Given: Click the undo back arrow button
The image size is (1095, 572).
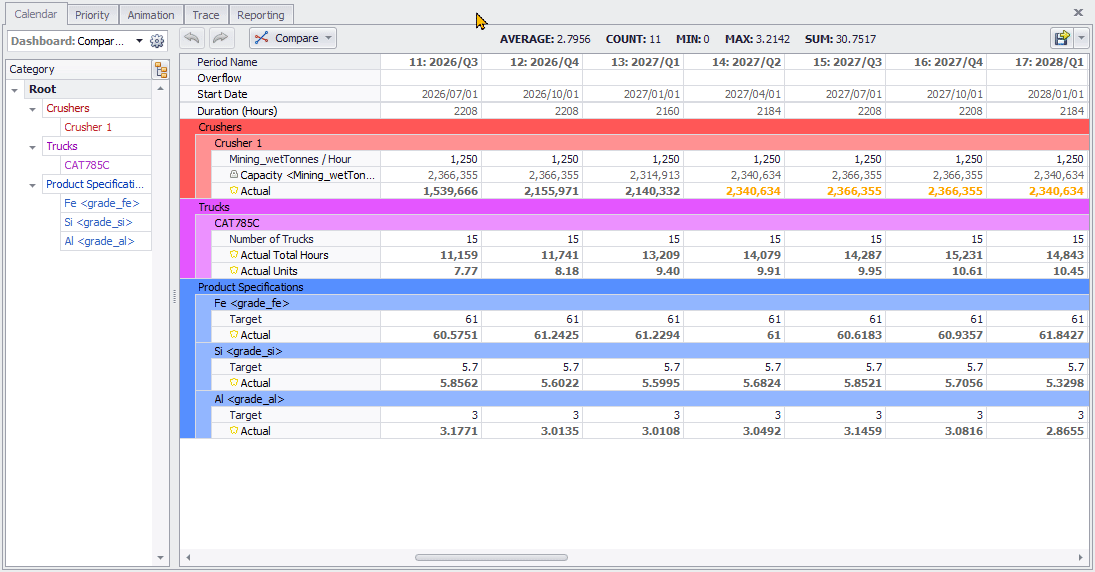Looking at the screenshot, I should coord(191,38).
